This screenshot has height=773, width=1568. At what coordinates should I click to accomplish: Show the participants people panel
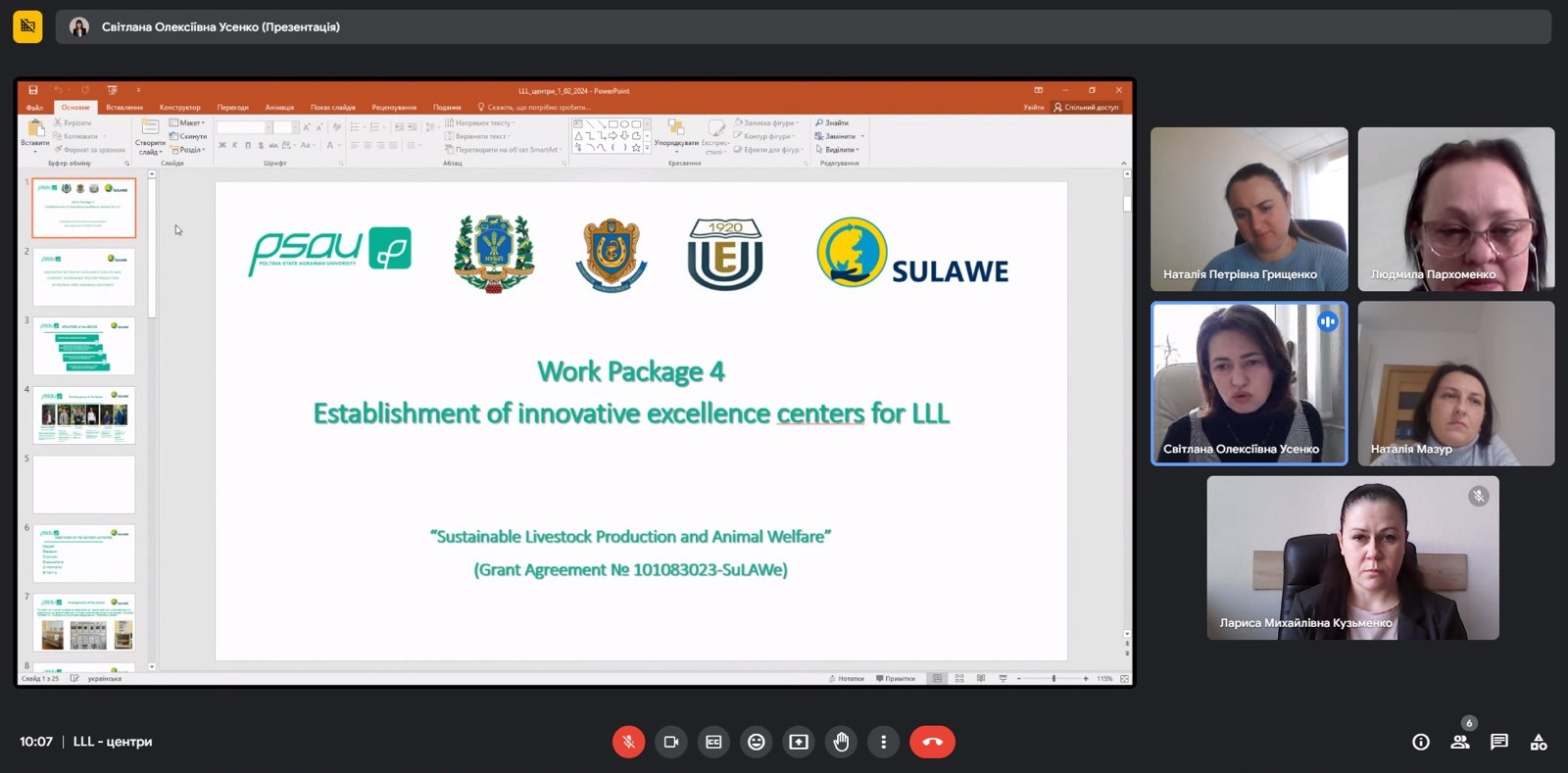tap(1460, 742)
